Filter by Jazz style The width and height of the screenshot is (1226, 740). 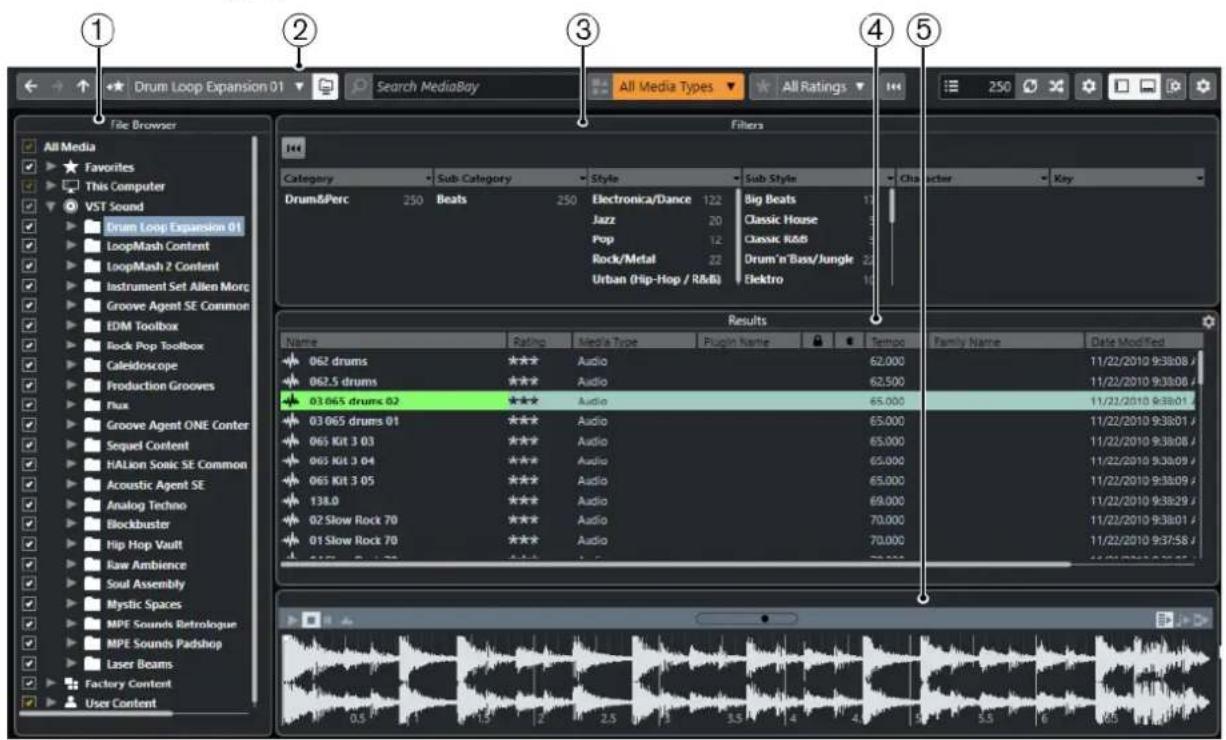(x=602, y=219)
